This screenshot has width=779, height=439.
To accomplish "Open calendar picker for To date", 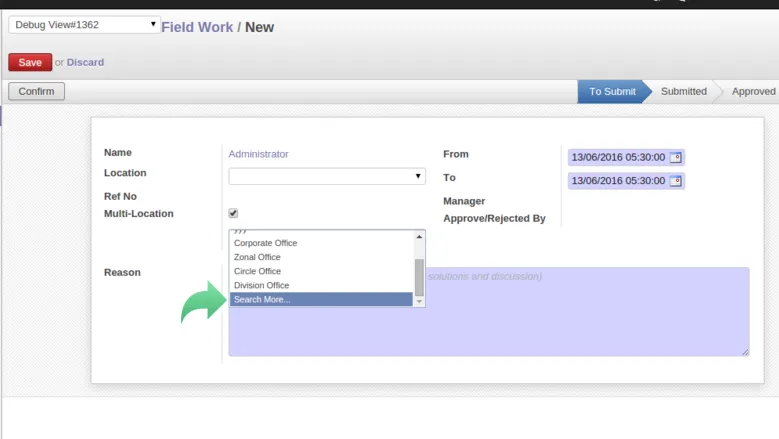I will click(675, 181).
